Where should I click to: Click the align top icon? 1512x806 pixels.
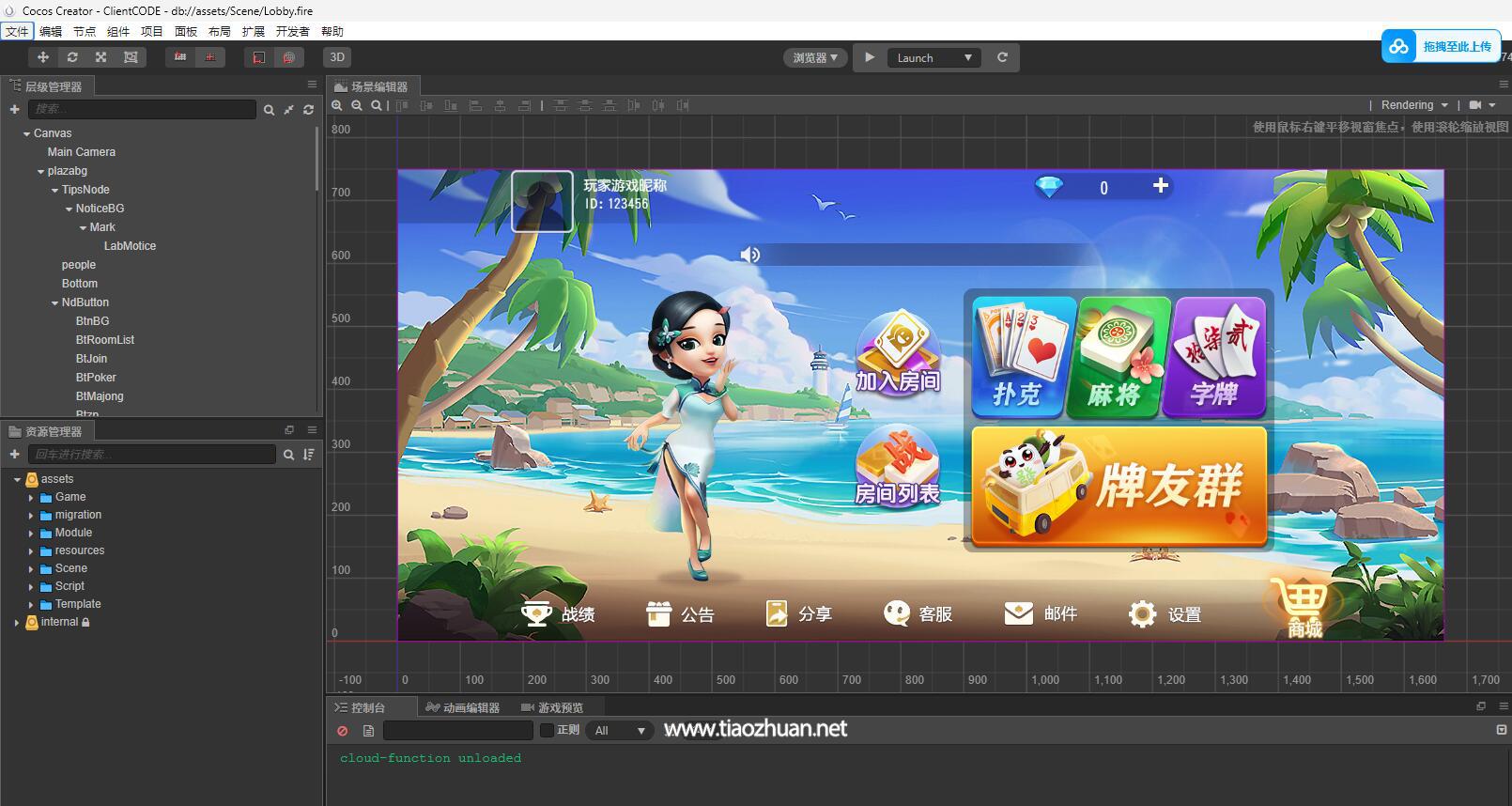(403, 106)
